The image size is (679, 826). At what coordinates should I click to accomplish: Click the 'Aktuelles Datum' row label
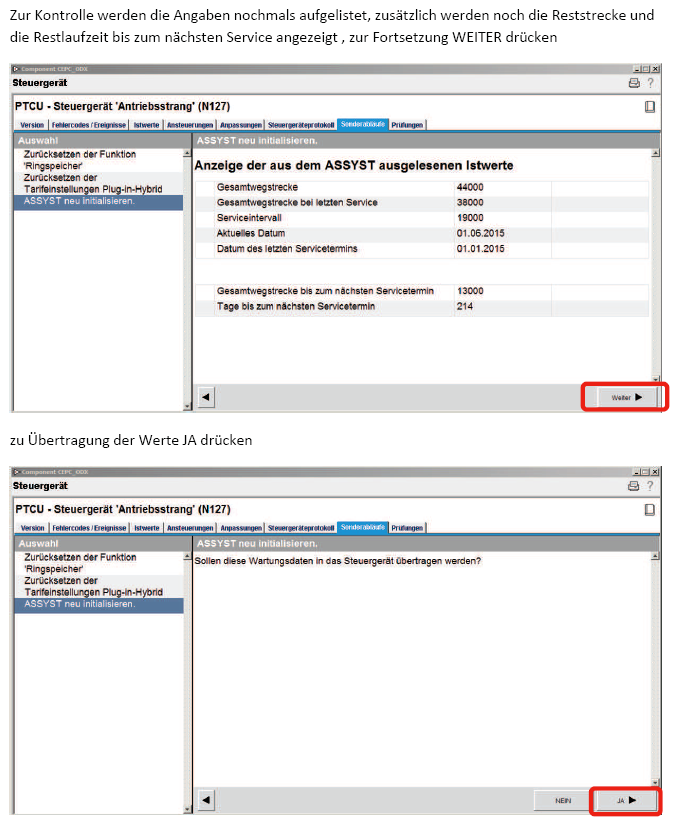tap(251, 233)
